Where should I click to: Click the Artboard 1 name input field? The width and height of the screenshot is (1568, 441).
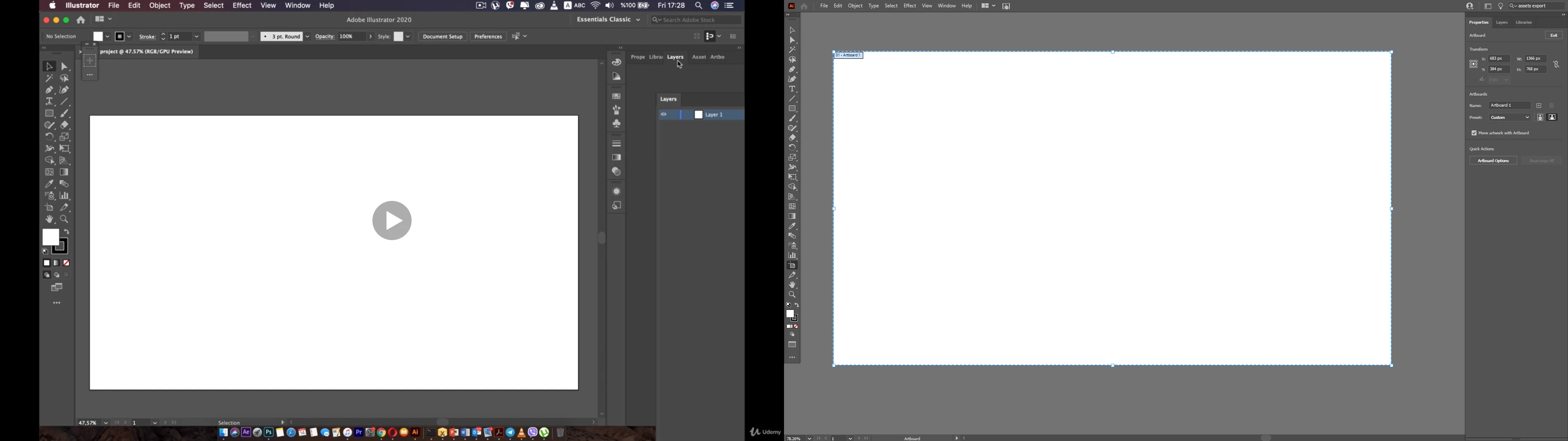[1509, 105]
